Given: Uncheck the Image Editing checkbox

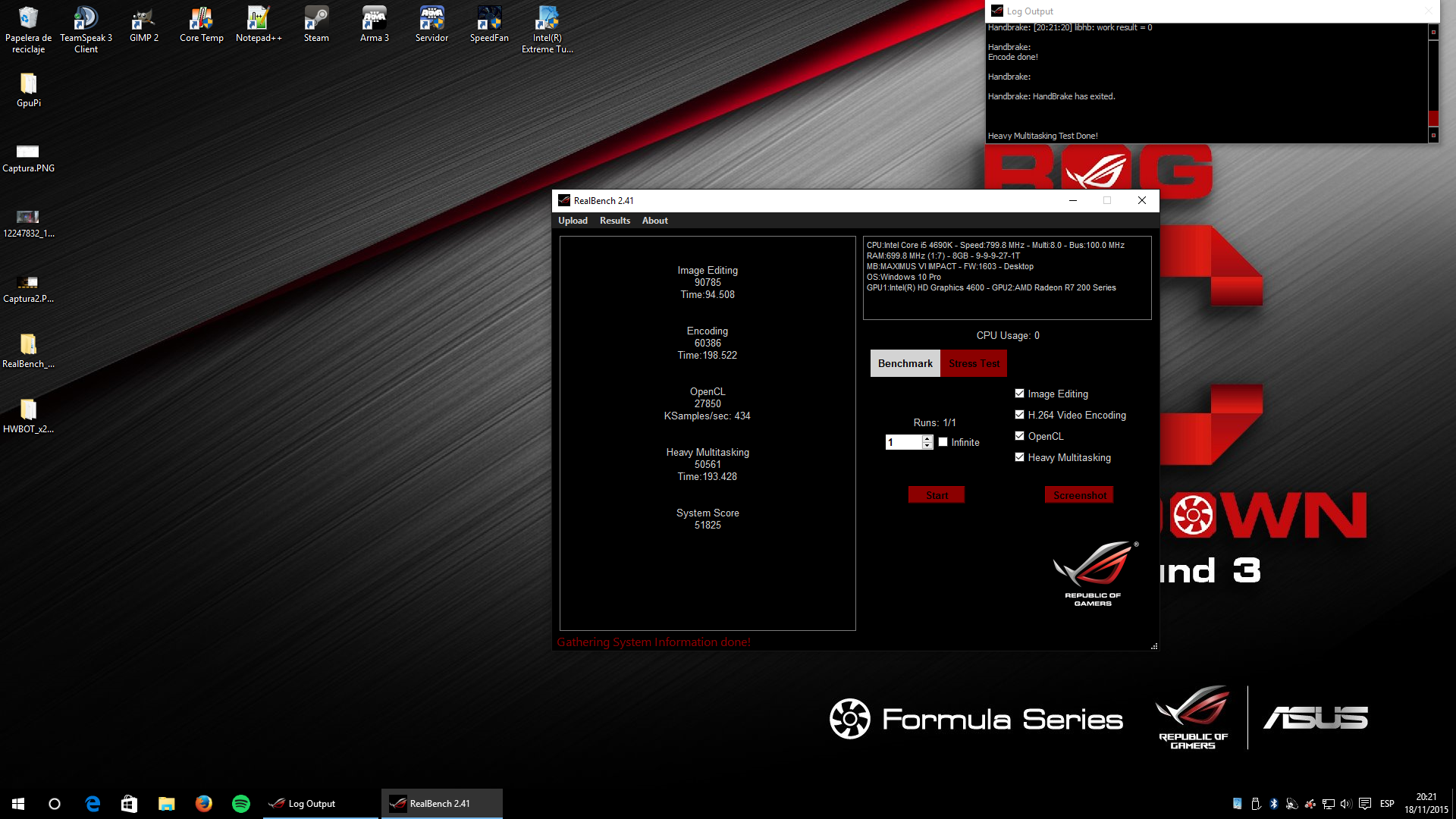Looking at the screenshot, I should [1019, 394].
